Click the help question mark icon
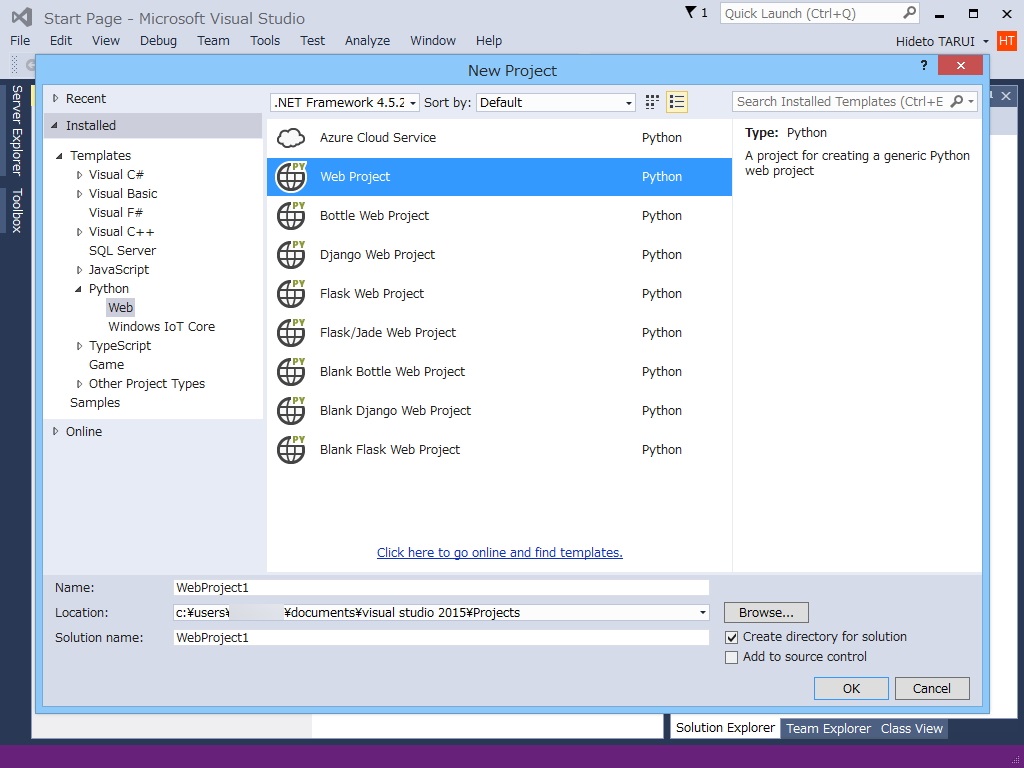The width and height of the screenshot is (1024, 768). tap(921, 66)
